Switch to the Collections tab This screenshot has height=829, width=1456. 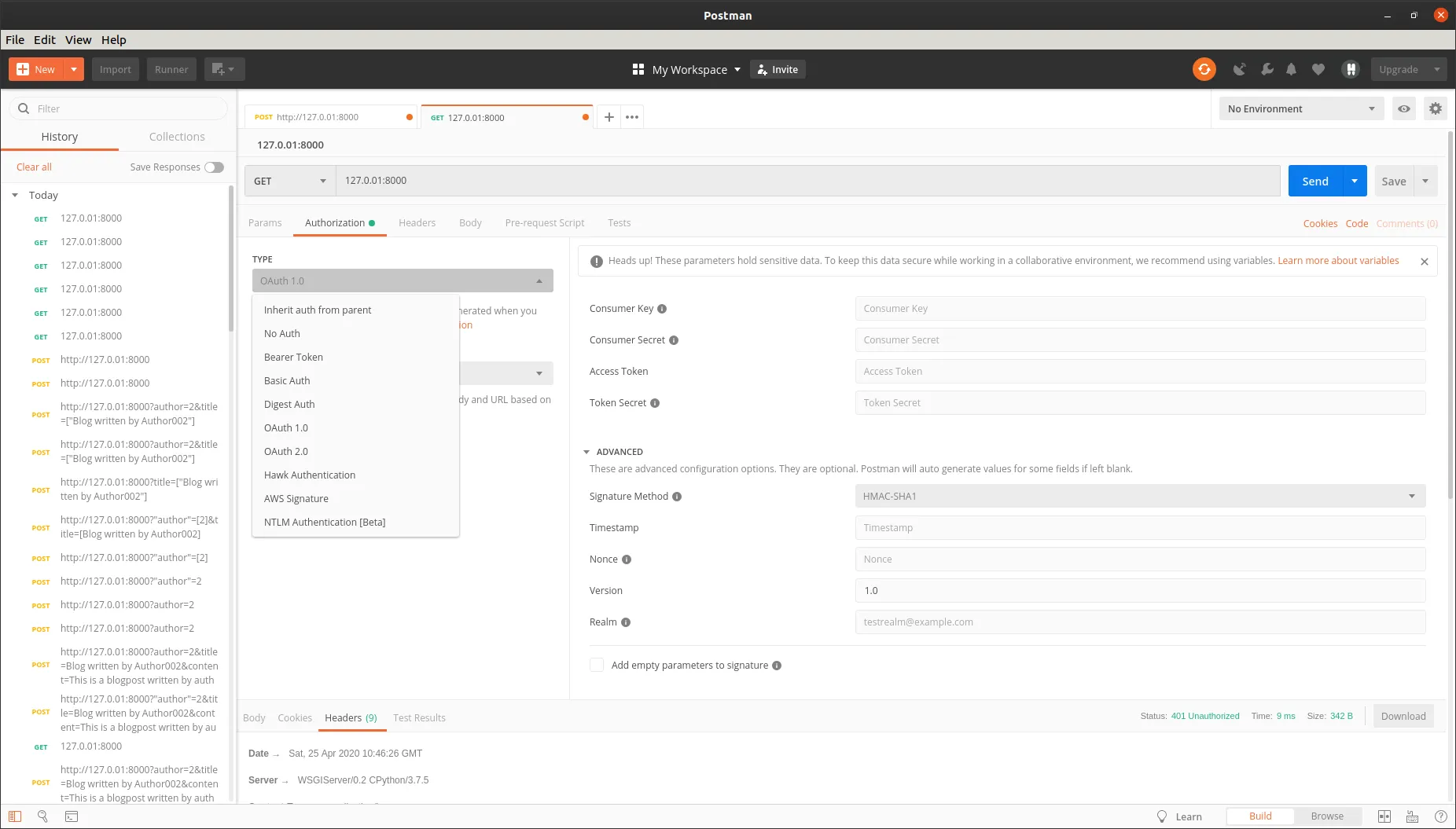(x=177, y=137)
